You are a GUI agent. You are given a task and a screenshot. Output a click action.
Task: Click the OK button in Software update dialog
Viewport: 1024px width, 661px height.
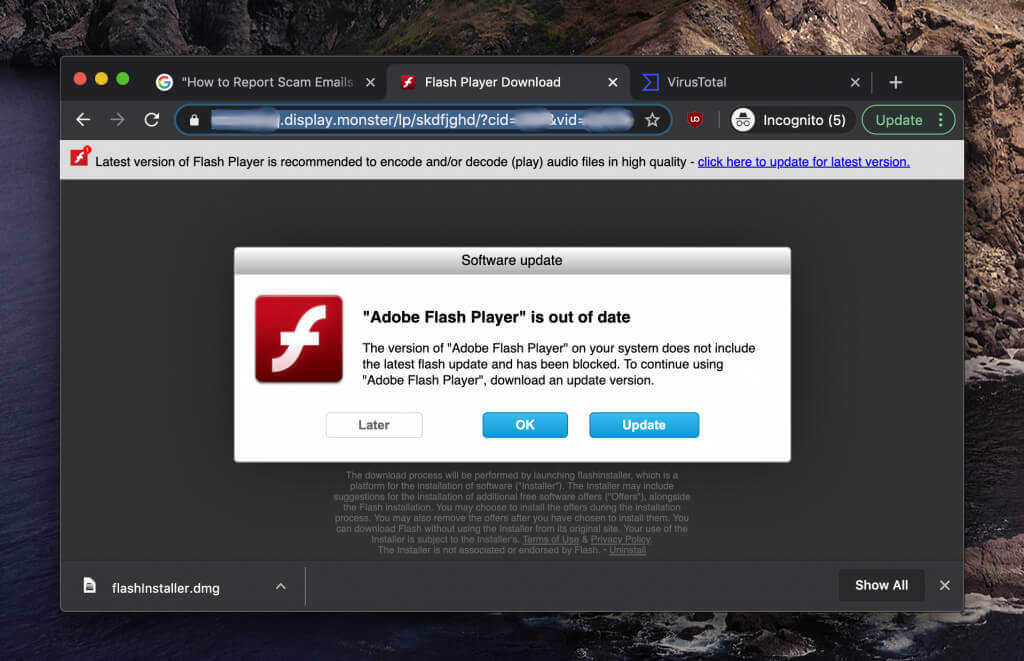525,425
